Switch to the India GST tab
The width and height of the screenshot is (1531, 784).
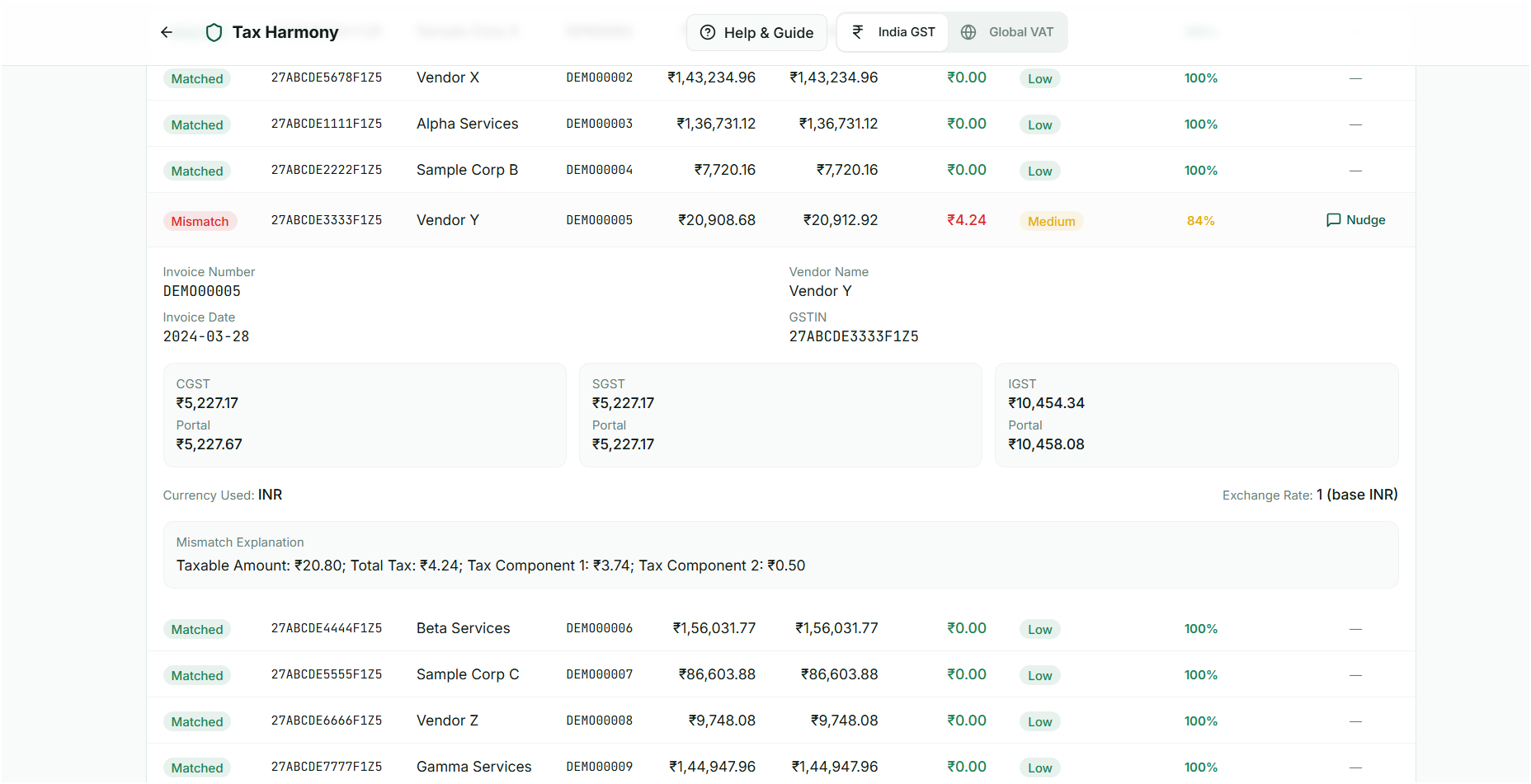pos(893,32)
